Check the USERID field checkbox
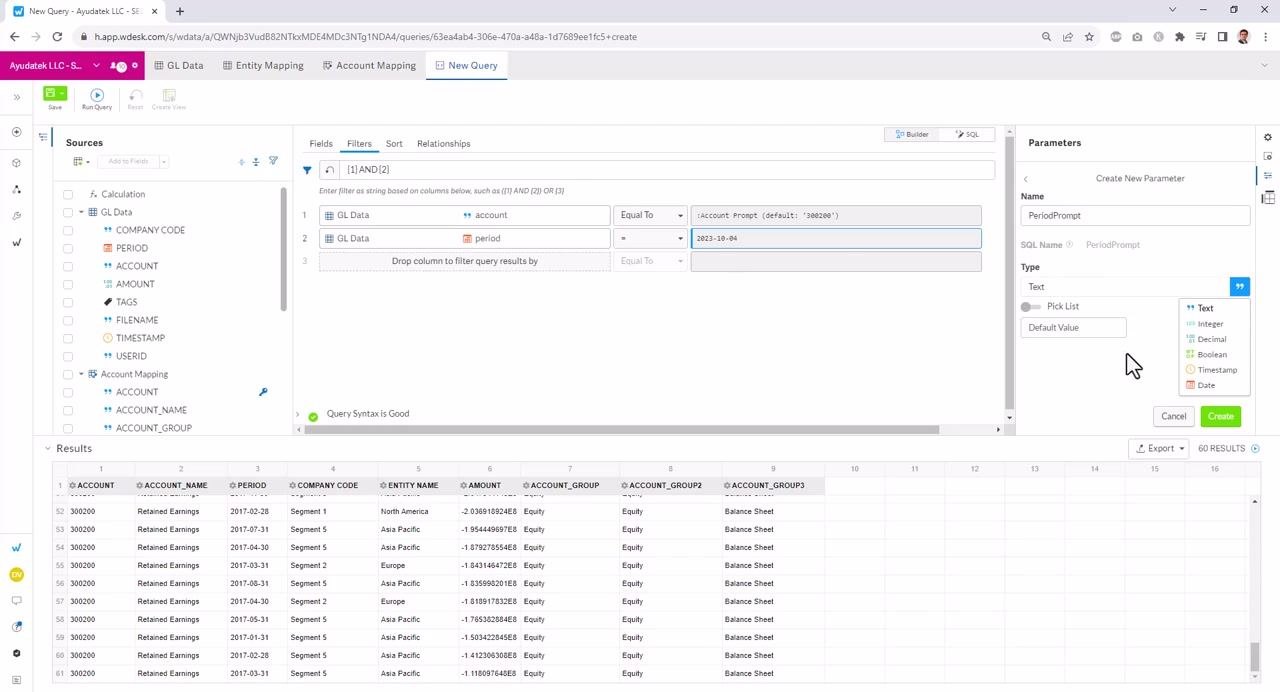The image size is (1280, 692). pos(68,356)
